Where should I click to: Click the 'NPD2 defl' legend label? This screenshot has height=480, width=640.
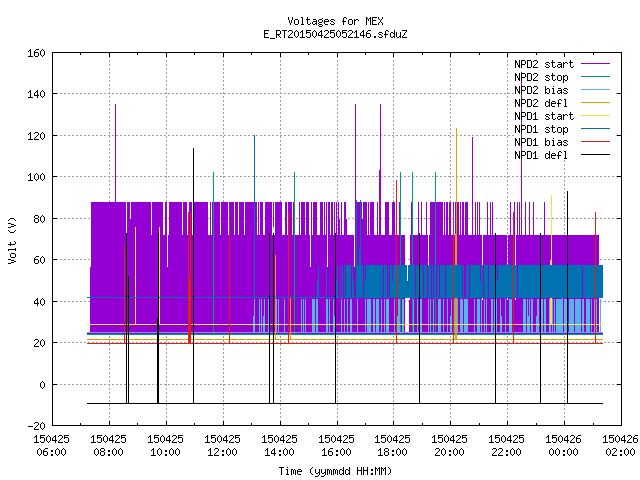click(x=541, y=103)
